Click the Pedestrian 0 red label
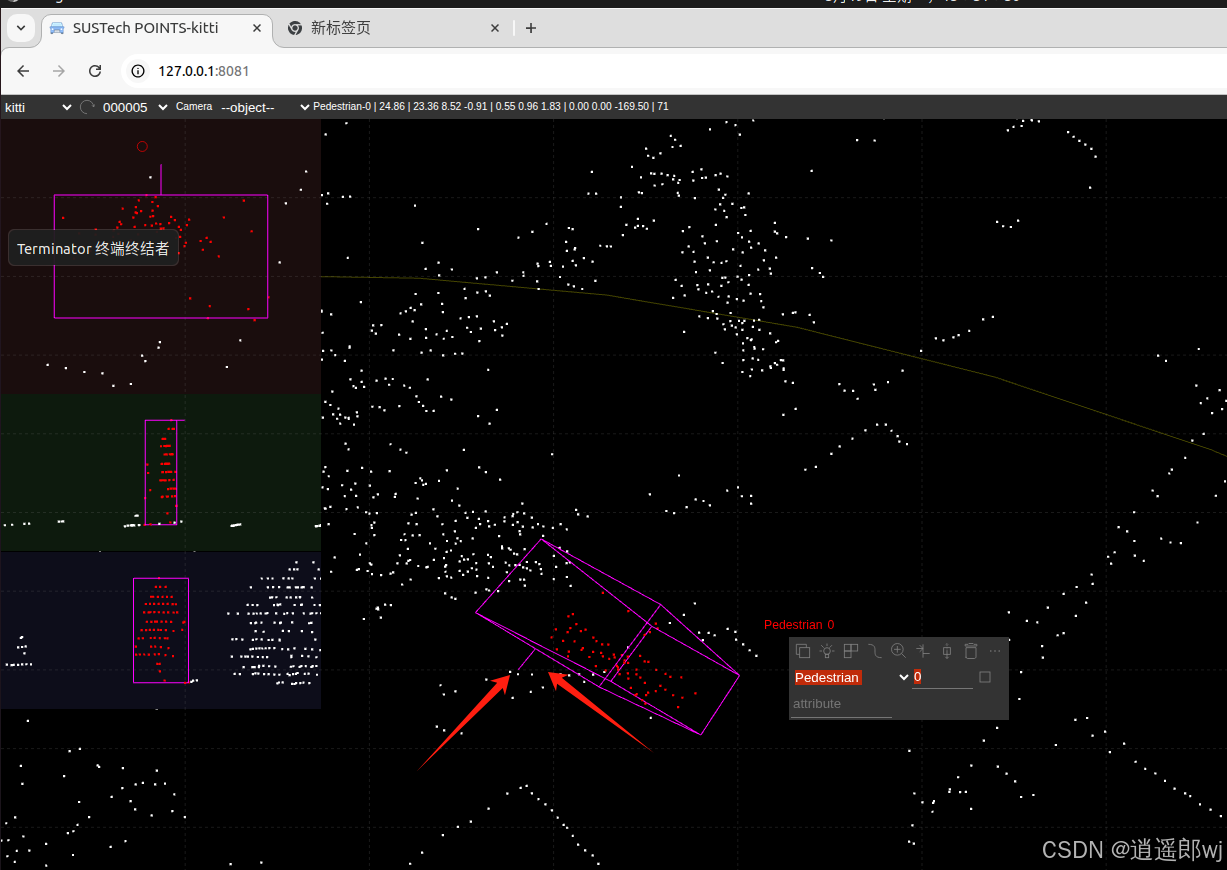The image size is (1227, 870). (799, 625)
